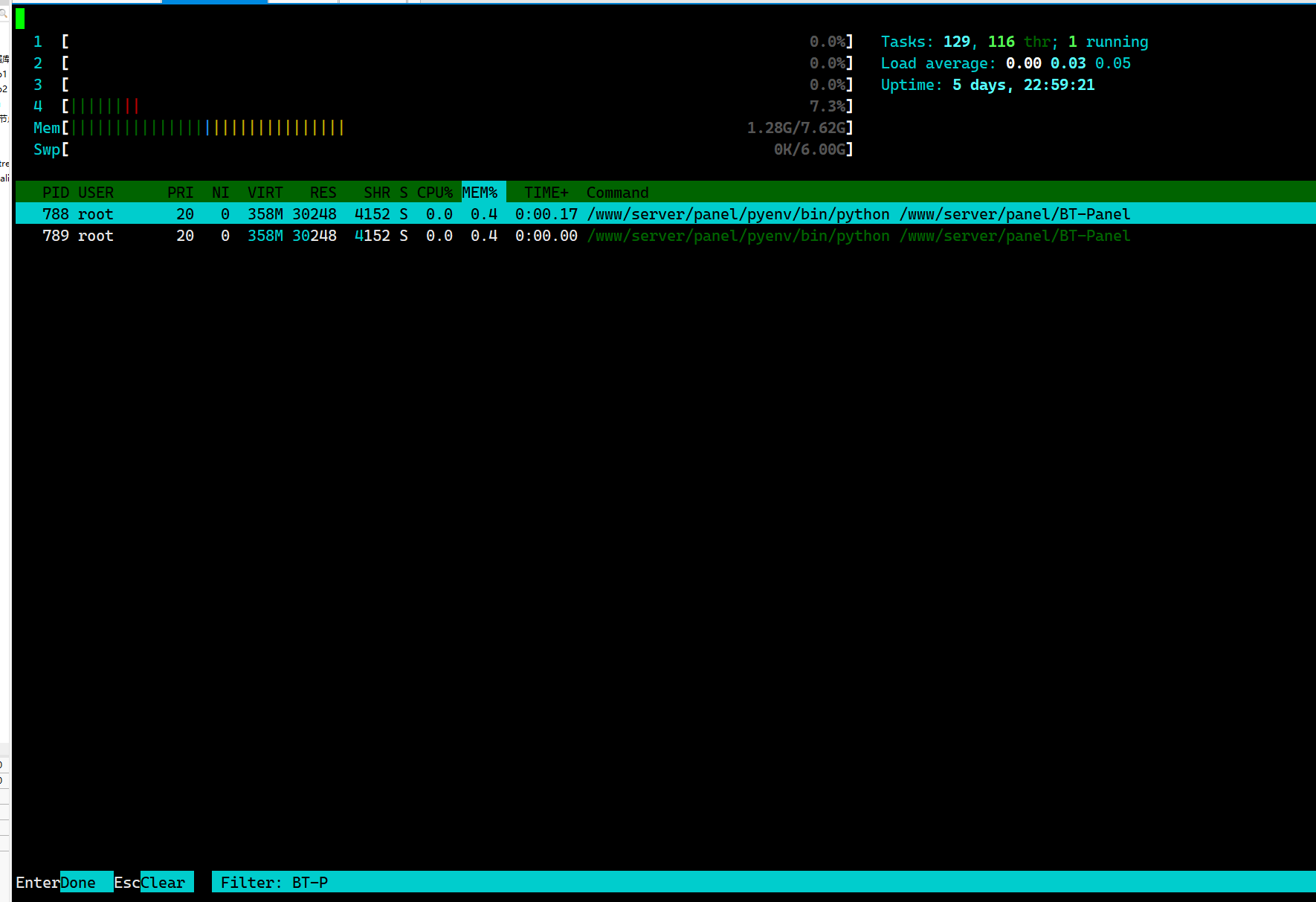This screenshot has width=1316, height=902.
Task: Click the Mem usage meter bar
Action: click(458, 127)
